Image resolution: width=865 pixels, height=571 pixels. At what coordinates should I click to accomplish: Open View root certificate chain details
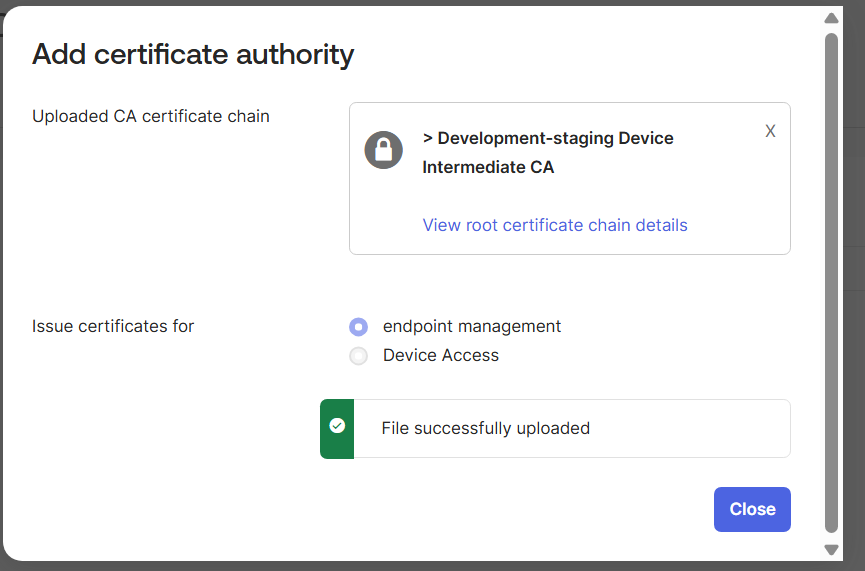(555, 225)
